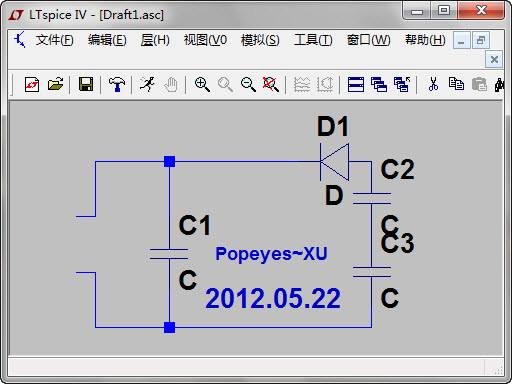Screen dimensions: 512x384
Task: Select the C3 capacitor symbol
Action: [x=372, y=272]
